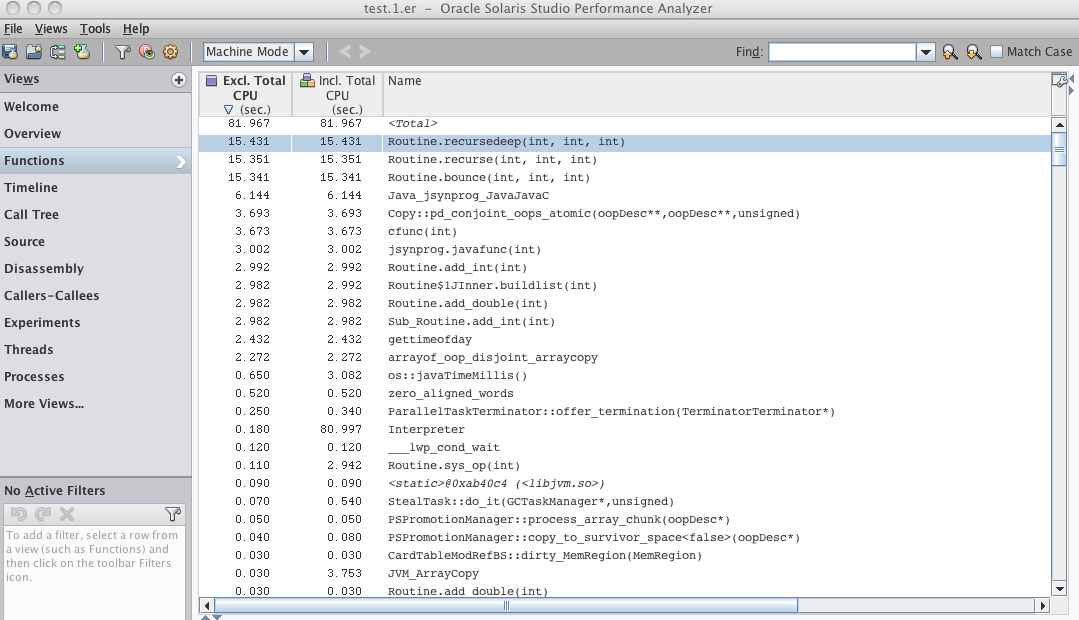The image size is (1079, 620).
Task: Click the Profile Application toolbar icon
Action: [10, 52]
